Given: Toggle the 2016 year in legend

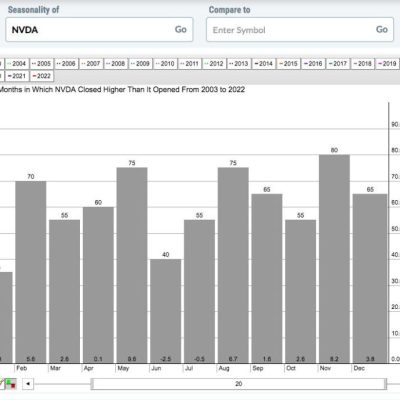Looking at the screenshot, I should 313,64.
